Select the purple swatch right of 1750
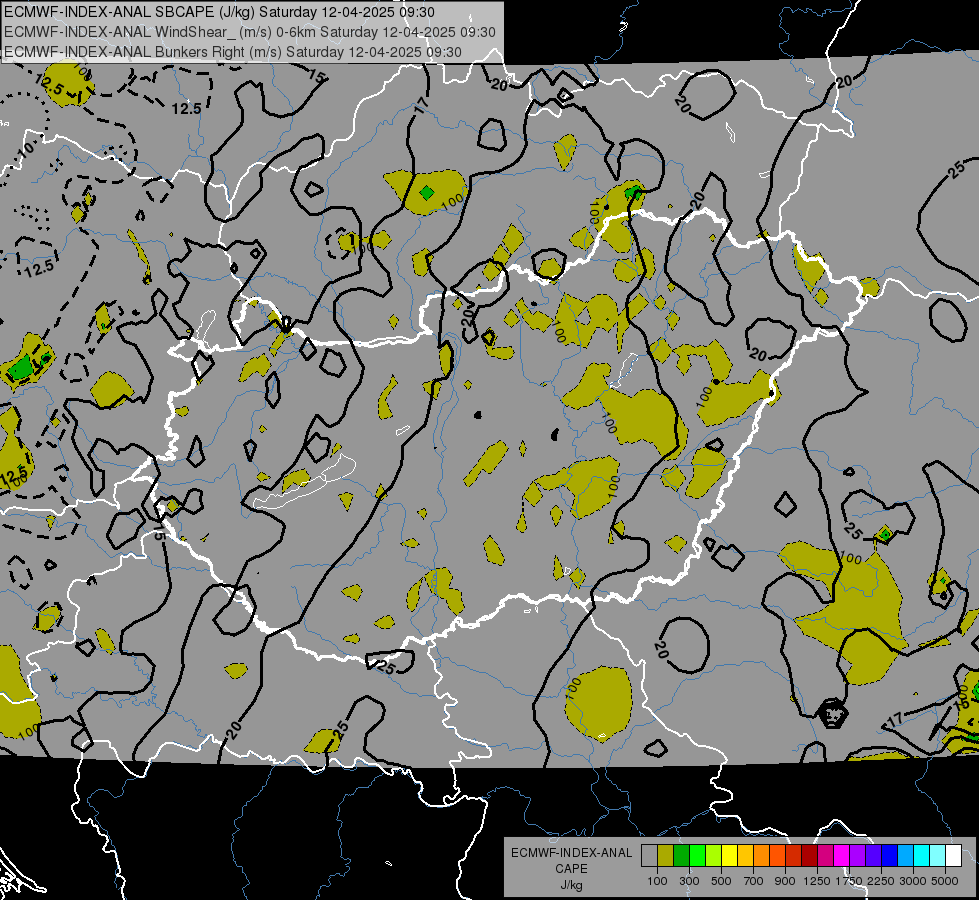Viewport: 979px width, 900px height. coord(857,856)
